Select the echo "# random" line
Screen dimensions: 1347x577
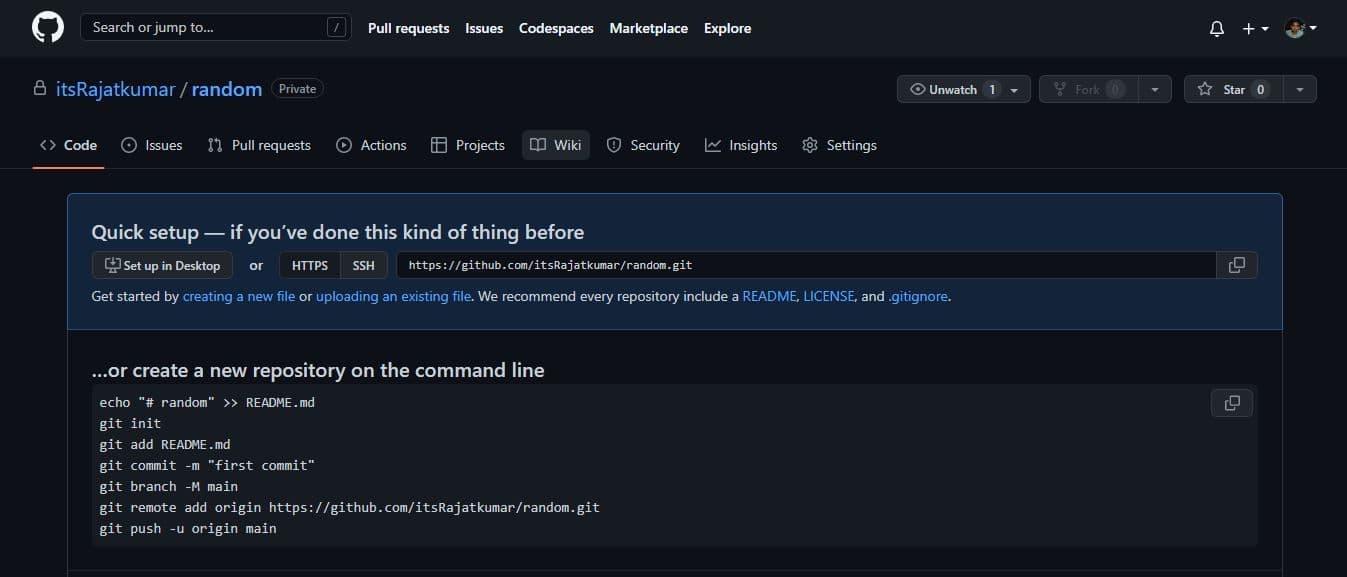point(207,402)
